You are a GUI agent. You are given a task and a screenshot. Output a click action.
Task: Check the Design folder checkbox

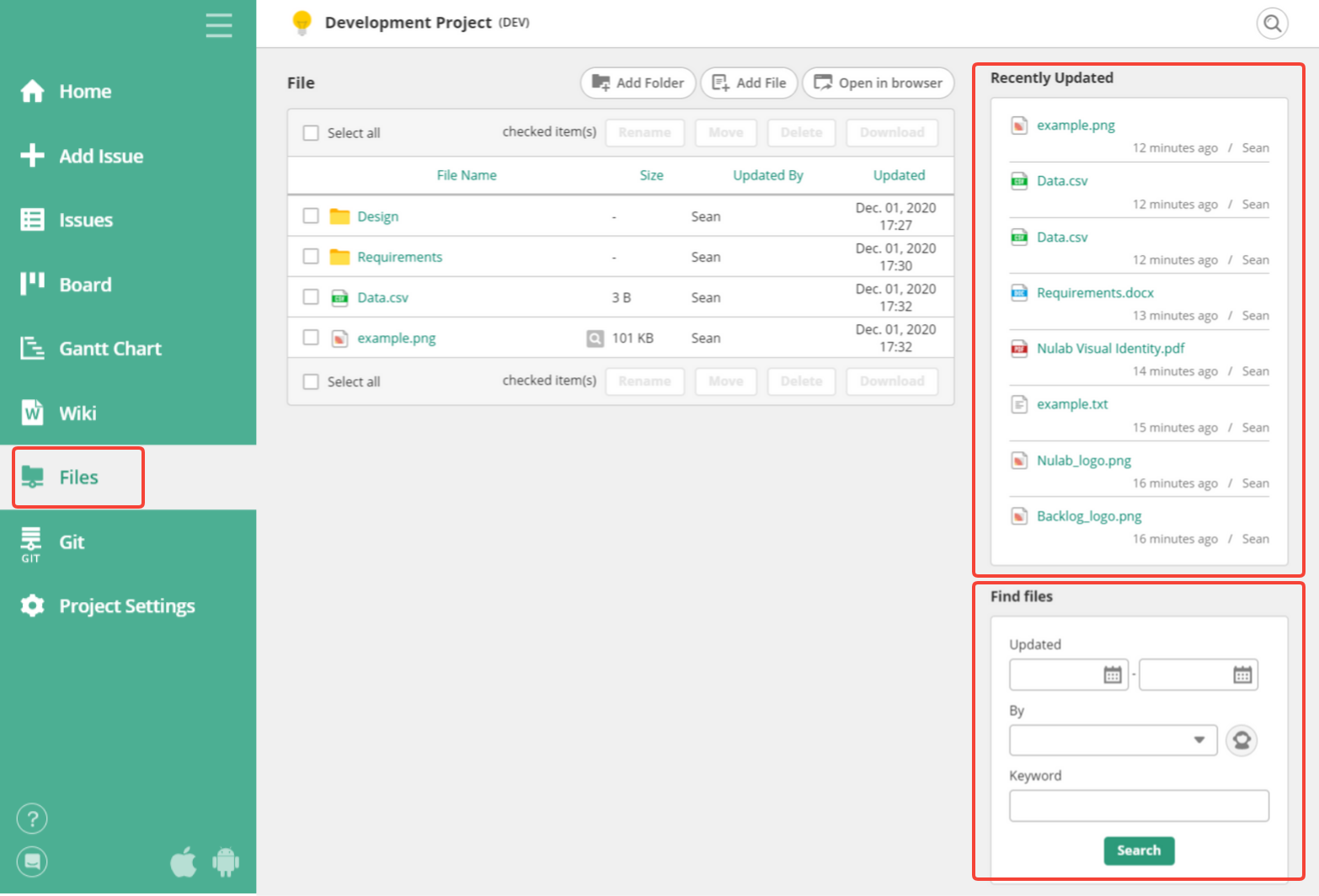(311, 216)
